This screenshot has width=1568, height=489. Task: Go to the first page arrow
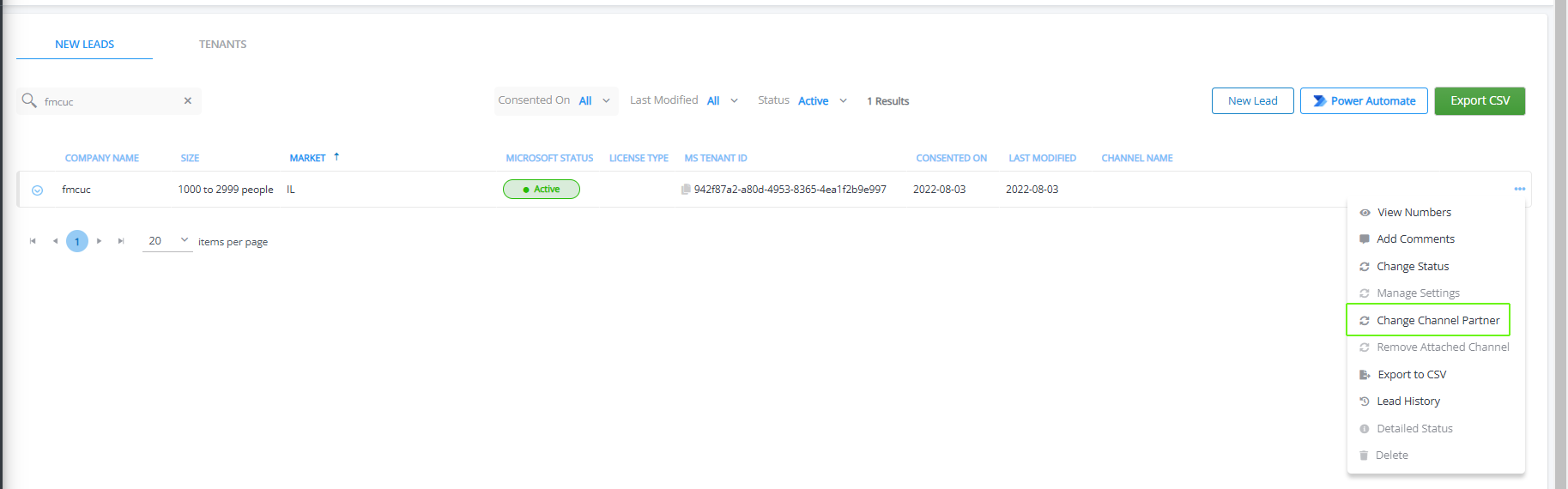click(x=33, y=241)
